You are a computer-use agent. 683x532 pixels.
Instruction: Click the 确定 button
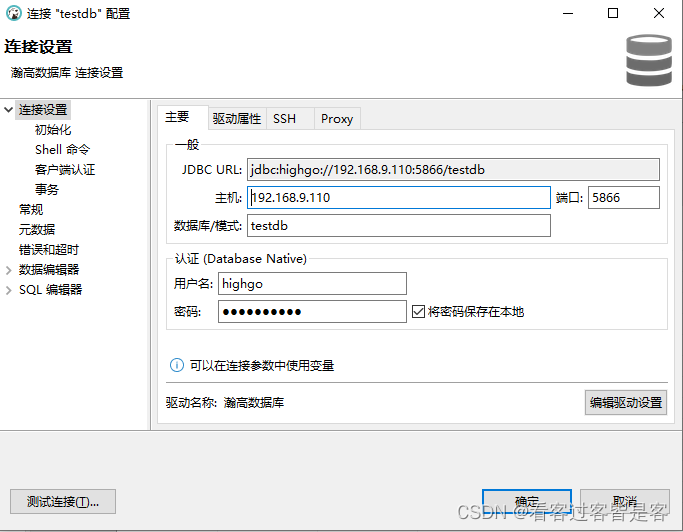(527, 502)
